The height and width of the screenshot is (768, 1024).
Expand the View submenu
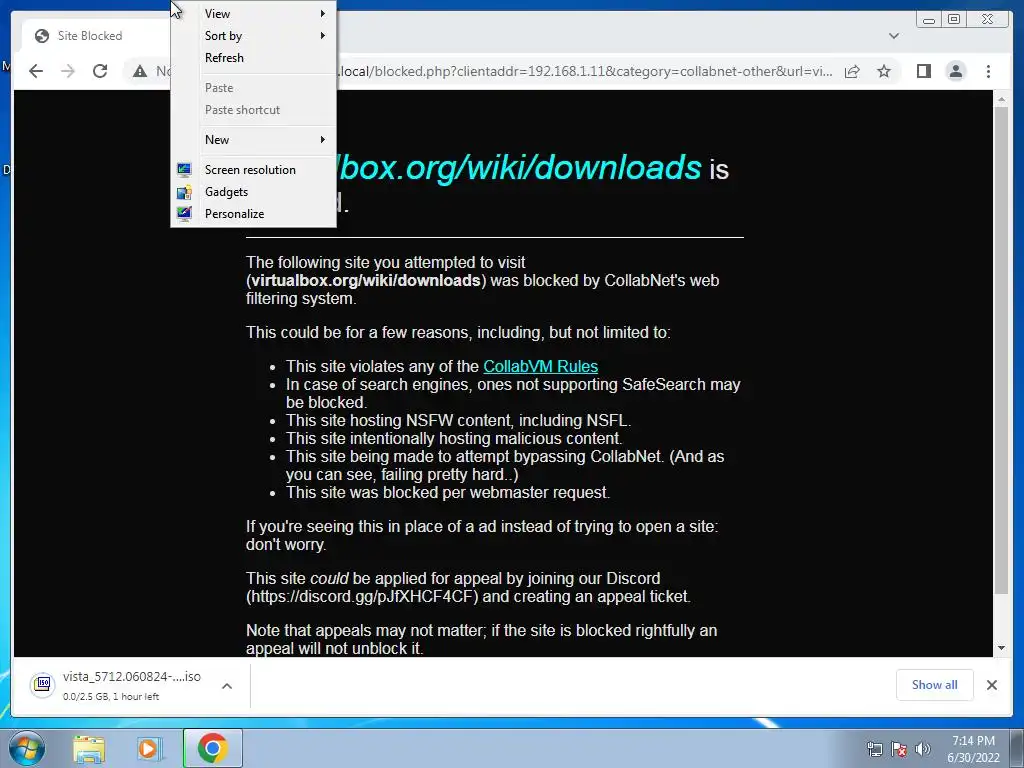tap(253, 14)
